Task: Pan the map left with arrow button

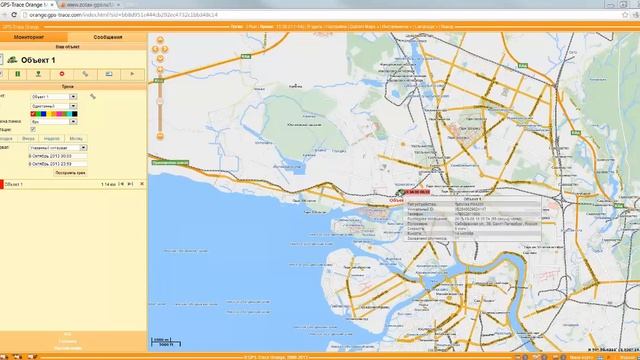Action: coord(156,49)
